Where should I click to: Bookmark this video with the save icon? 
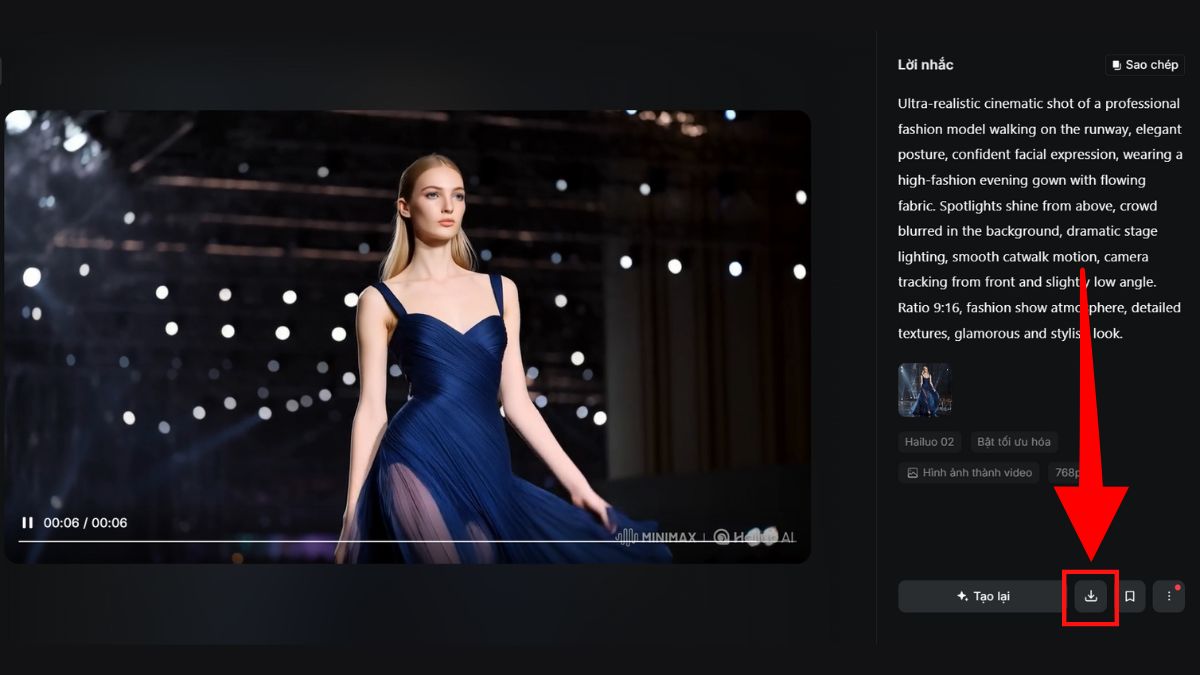pos(1130,596)
